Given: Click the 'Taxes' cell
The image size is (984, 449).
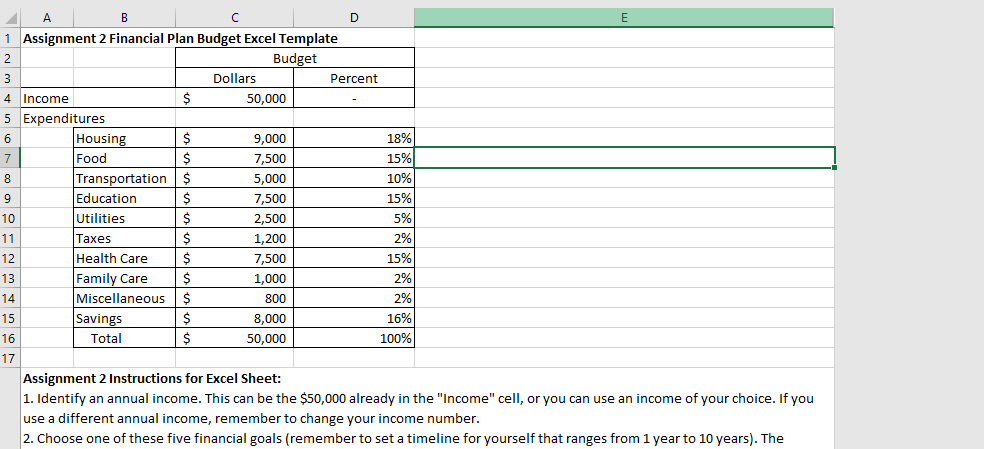Looking at the screenshot, I should (x=124, y=239).
